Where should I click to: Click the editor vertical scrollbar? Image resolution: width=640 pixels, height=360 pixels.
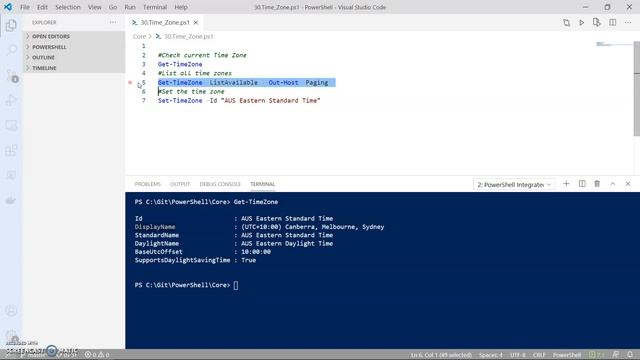[x=637, y=89]
